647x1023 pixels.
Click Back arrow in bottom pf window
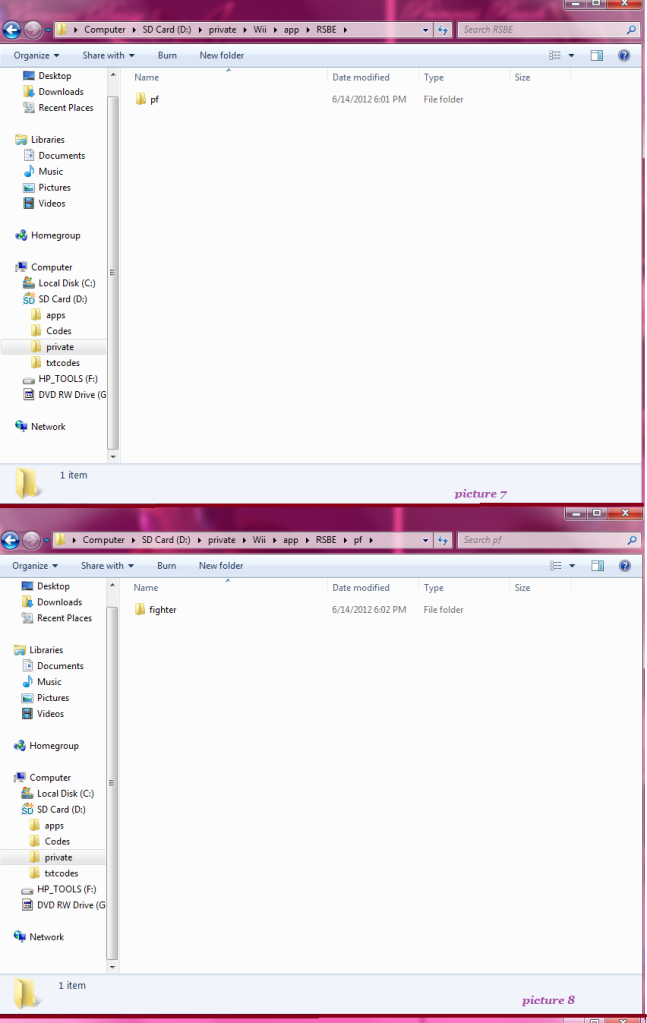click(x=10, y=540)
